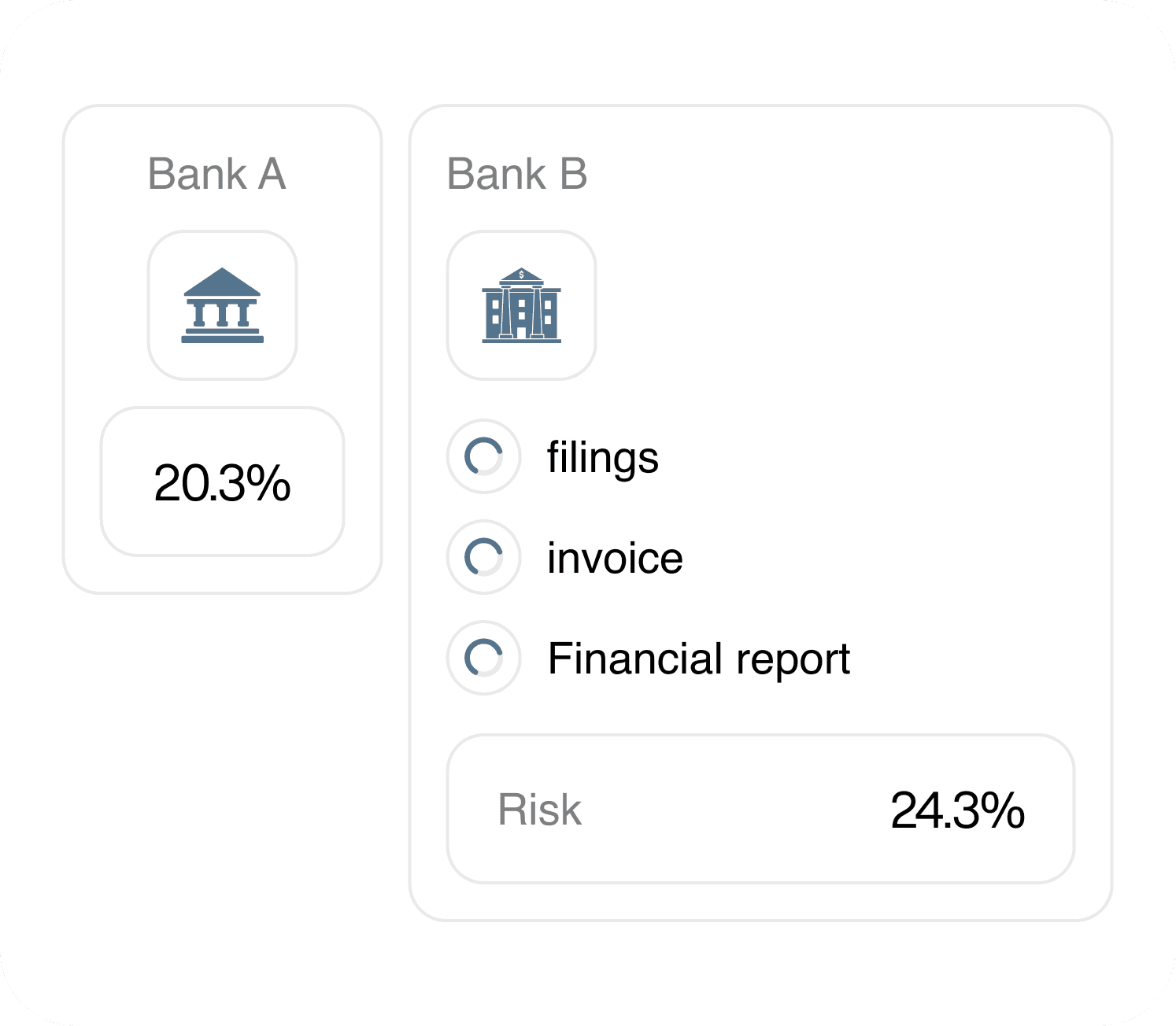Open the Financial report item
The image size is (1176, 1026).
point(699,659)
